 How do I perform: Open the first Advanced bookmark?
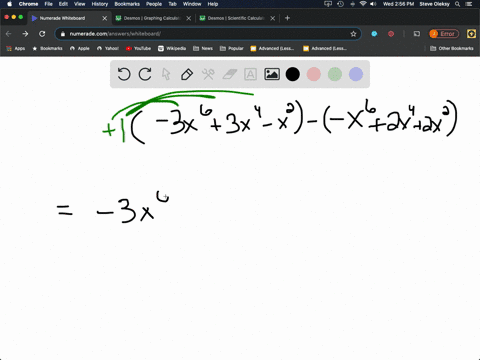tap(272, 48)
